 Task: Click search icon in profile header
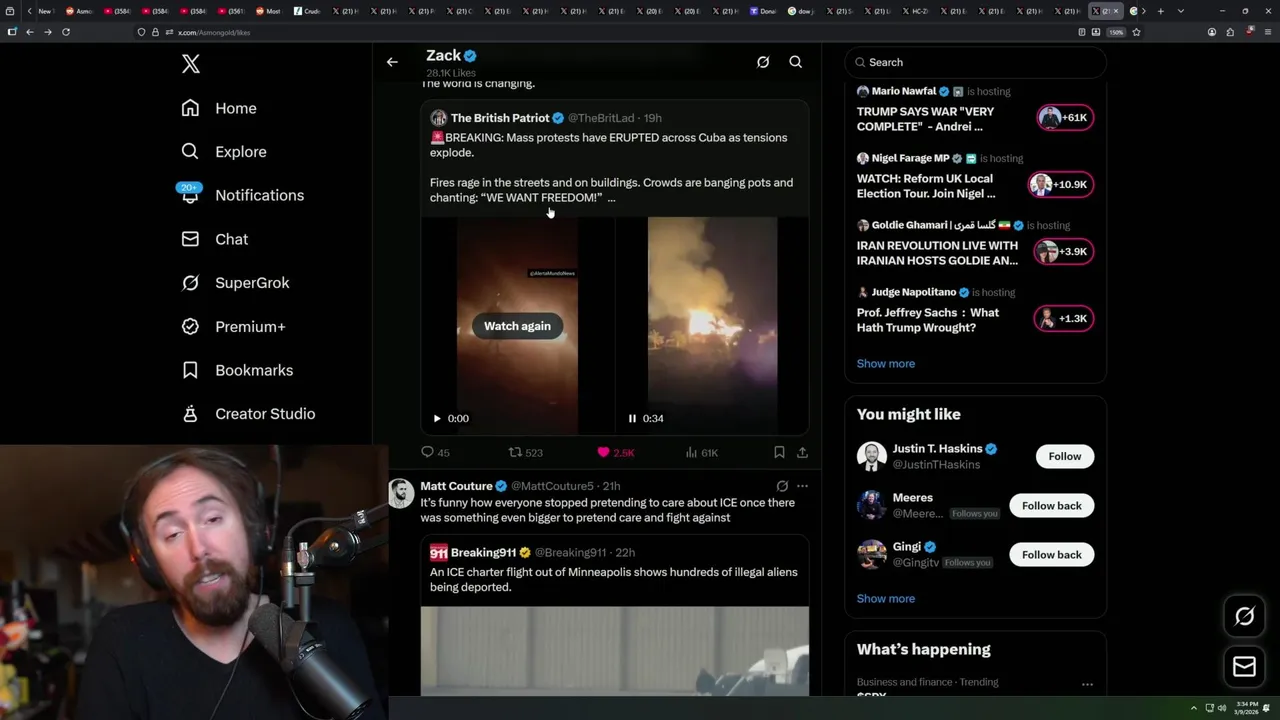tap(796, 62)
